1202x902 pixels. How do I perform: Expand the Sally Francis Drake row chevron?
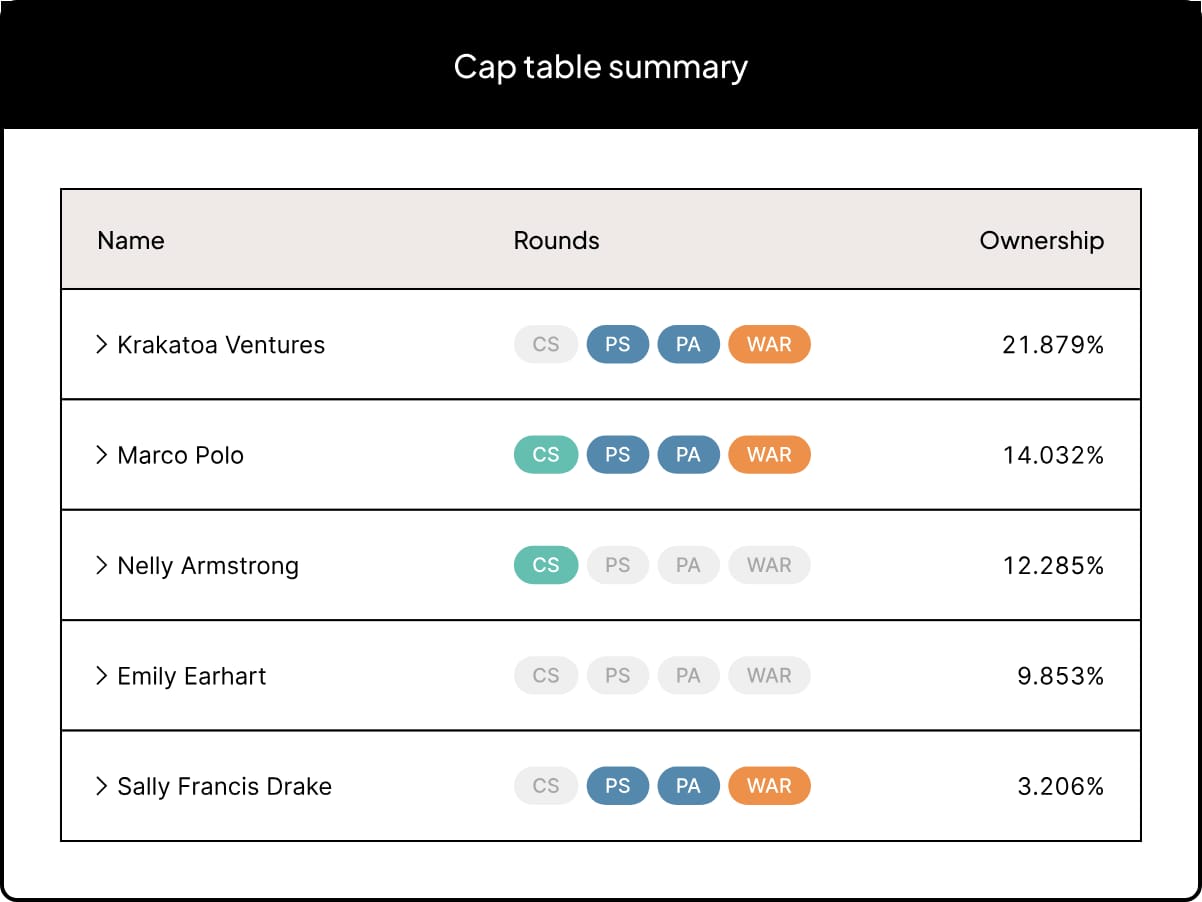pos(101,786)
